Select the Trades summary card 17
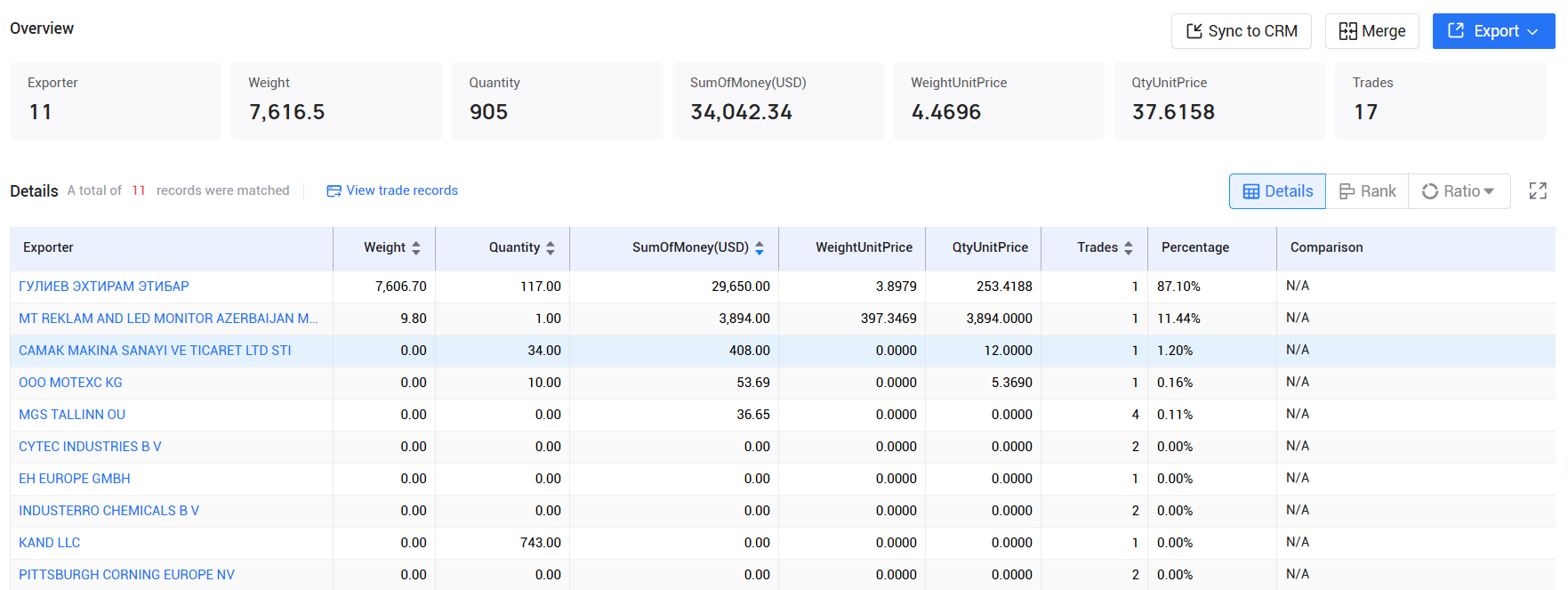This screenshot has height=590, width=1568. click(1441, 101)
